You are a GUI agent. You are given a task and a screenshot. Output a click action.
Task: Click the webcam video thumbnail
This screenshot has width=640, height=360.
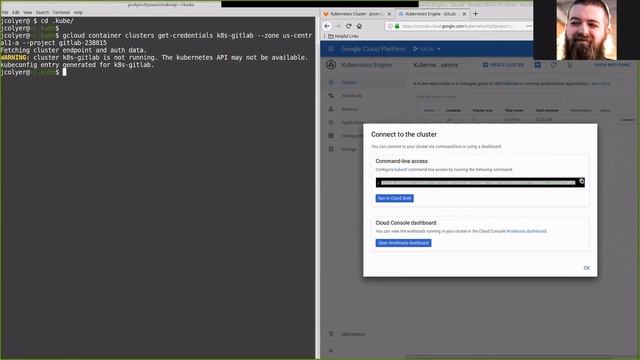coord(587,30)
